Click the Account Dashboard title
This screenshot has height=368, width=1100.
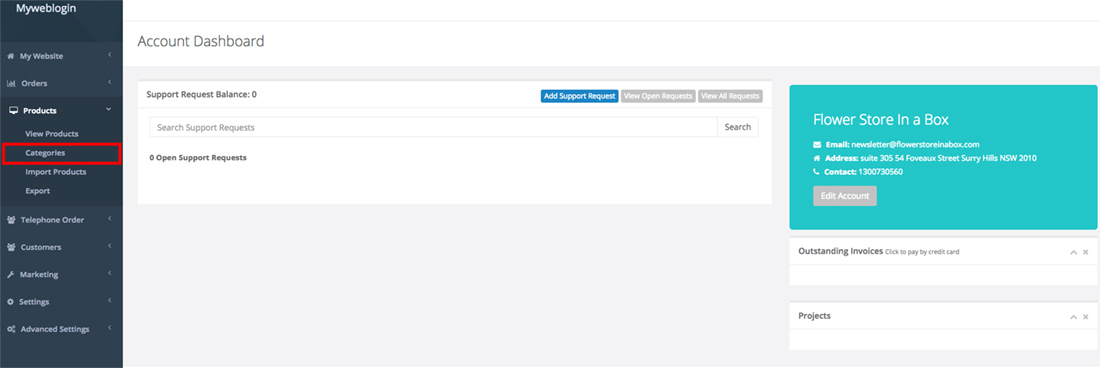point(201,41)
